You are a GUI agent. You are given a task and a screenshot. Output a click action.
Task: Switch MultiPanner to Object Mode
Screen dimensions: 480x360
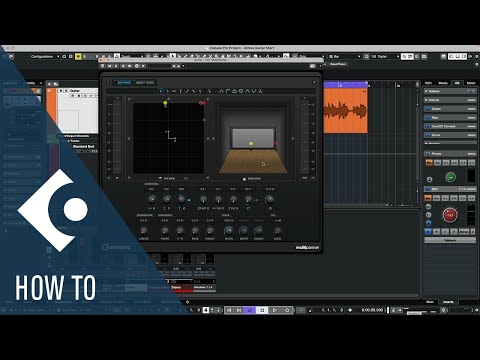click(x=145, y=82)
